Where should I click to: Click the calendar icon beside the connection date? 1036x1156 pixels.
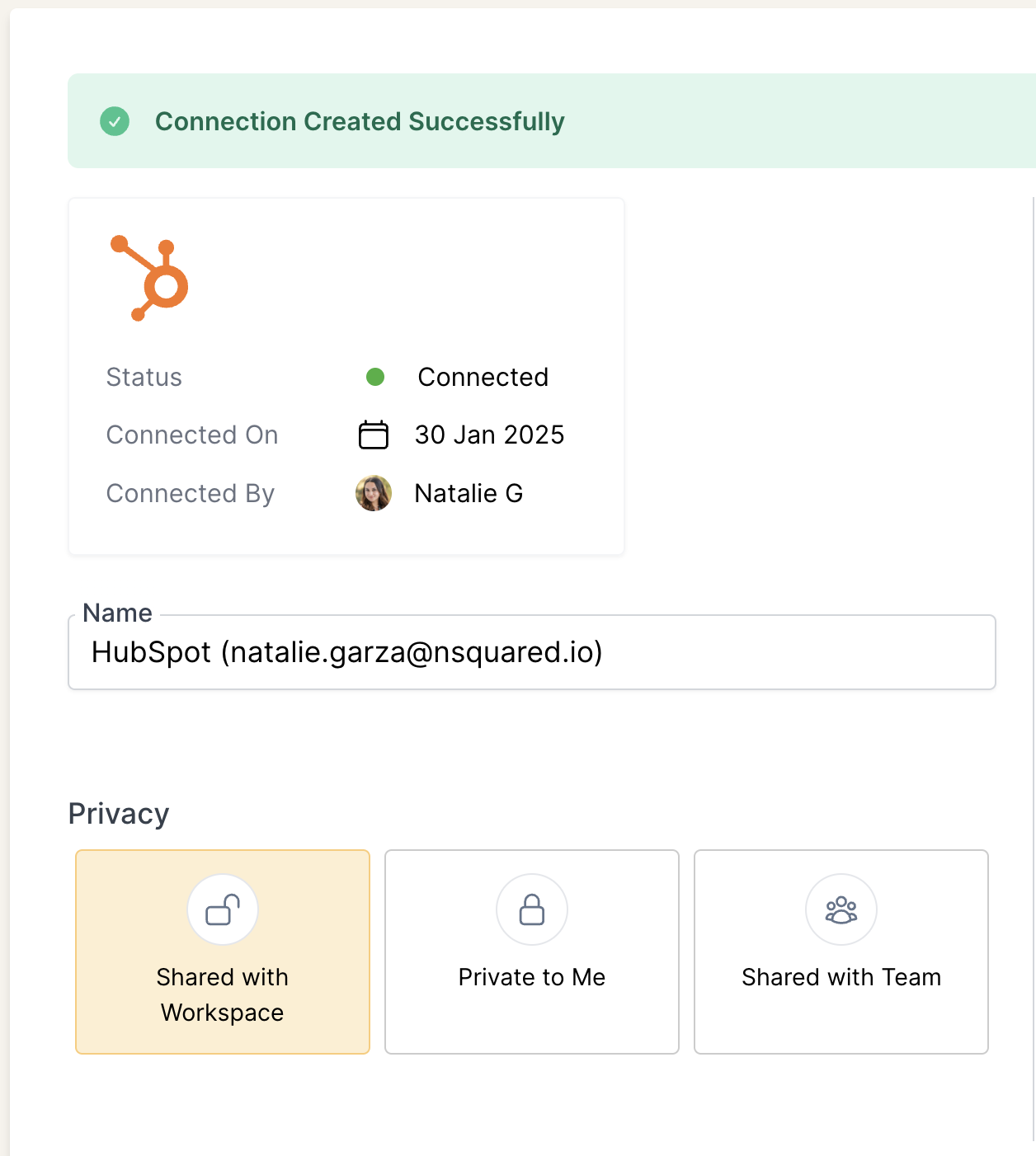point(374,435)
